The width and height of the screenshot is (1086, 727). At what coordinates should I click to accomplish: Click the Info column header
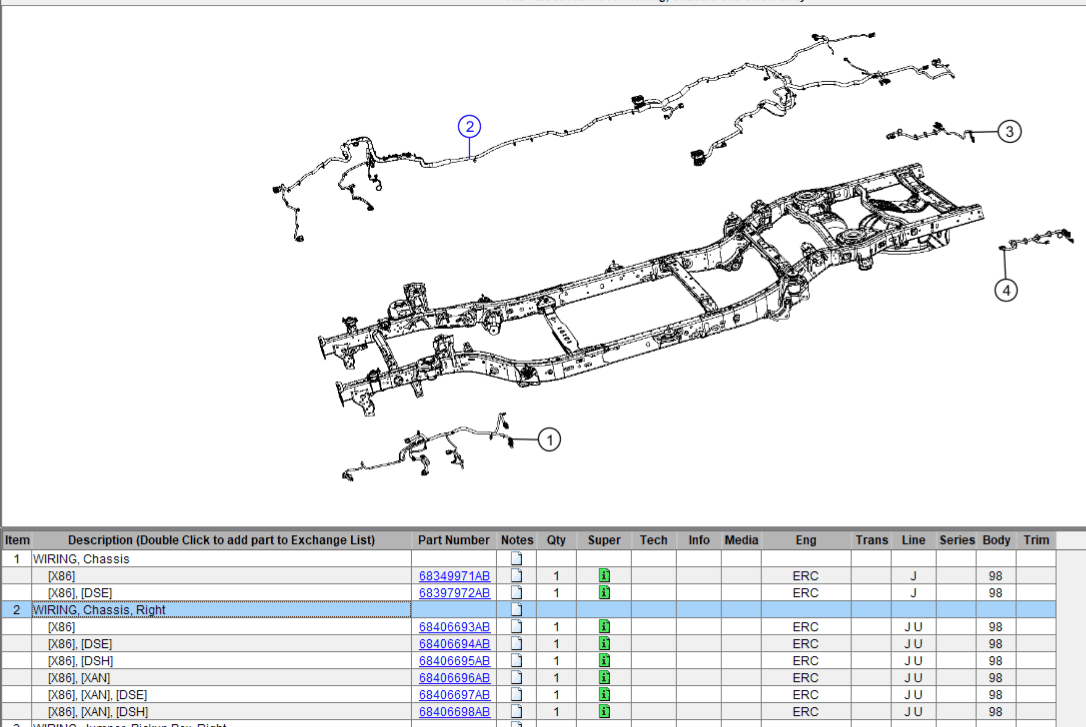coord(699,540)
